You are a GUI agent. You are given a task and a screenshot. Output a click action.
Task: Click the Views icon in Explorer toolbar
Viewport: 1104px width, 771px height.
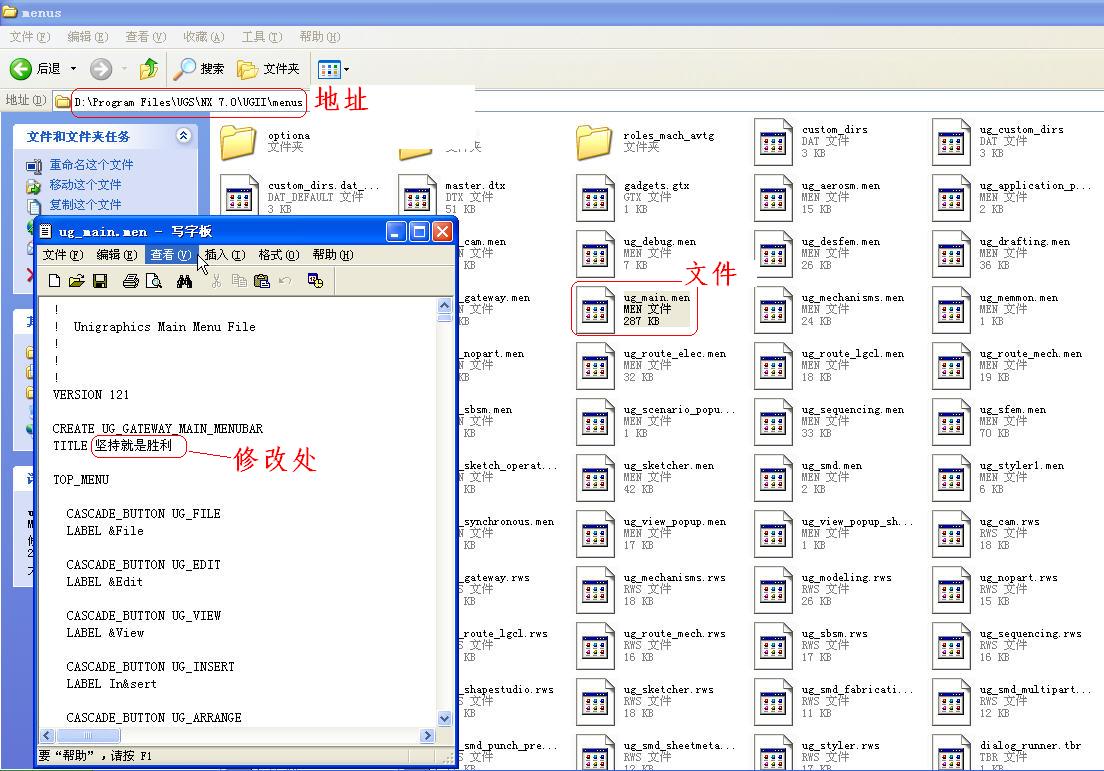click(329, 69)
